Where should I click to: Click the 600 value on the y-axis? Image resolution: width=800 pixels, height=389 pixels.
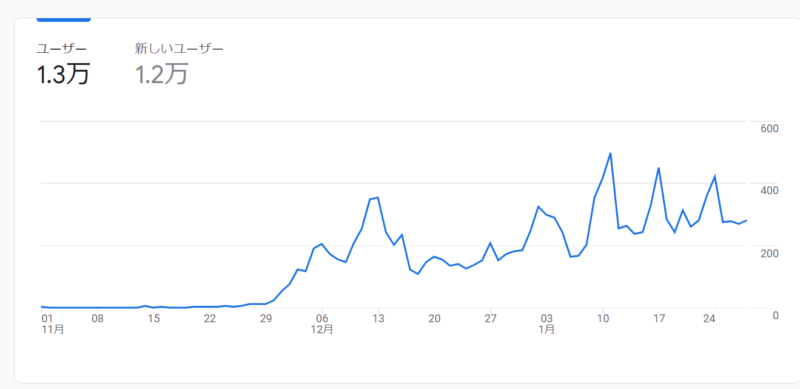point(769,128)
